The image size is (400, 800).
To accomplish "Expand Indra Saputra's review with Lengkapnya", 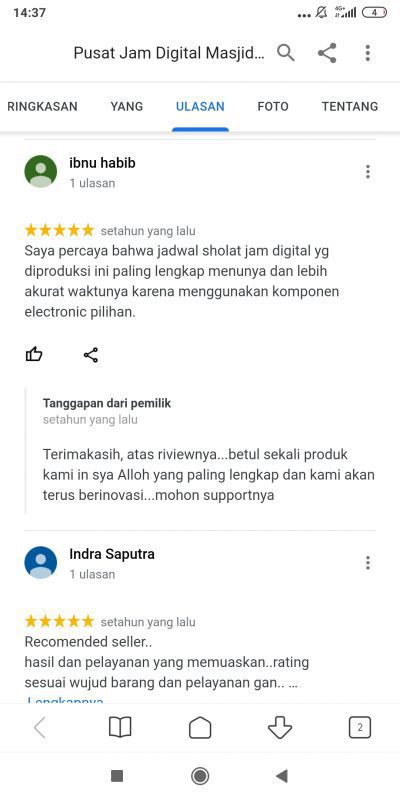I will 65,701.
